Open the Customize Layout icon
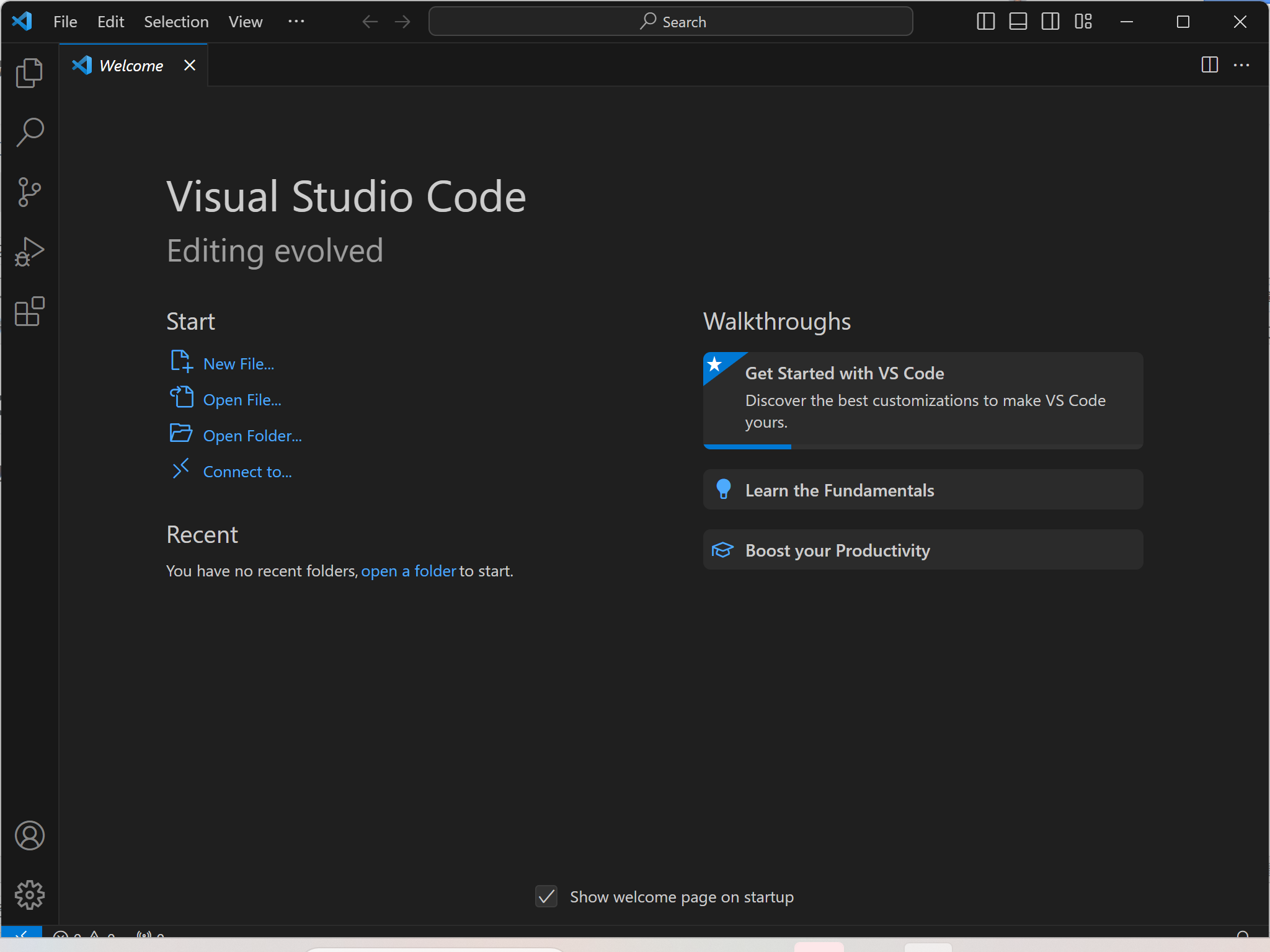The height and width of the screenshot is (952, 1270). (1083, 22)
